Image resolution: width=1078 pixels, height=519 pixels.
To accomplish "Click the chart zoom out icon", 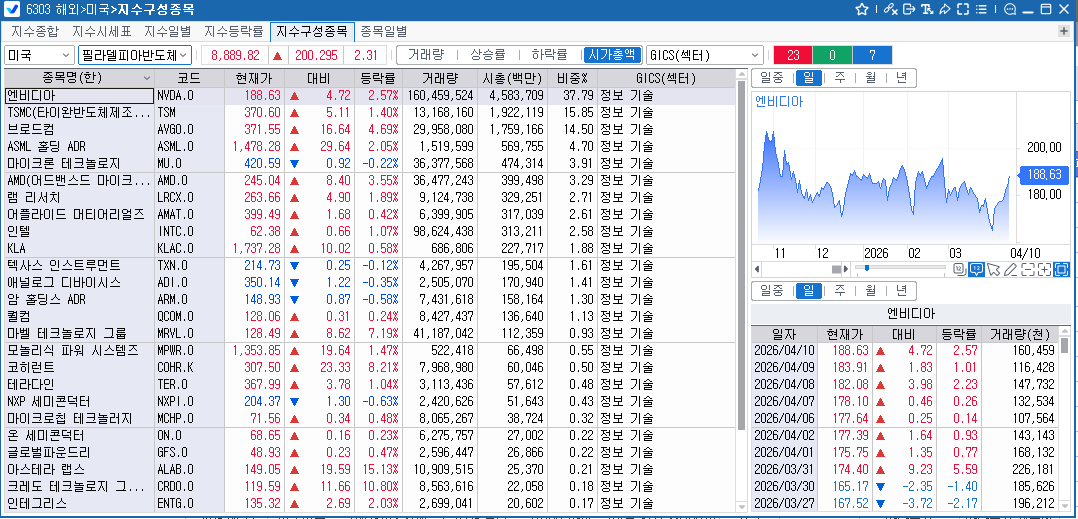I will (x=1027, y=269).
